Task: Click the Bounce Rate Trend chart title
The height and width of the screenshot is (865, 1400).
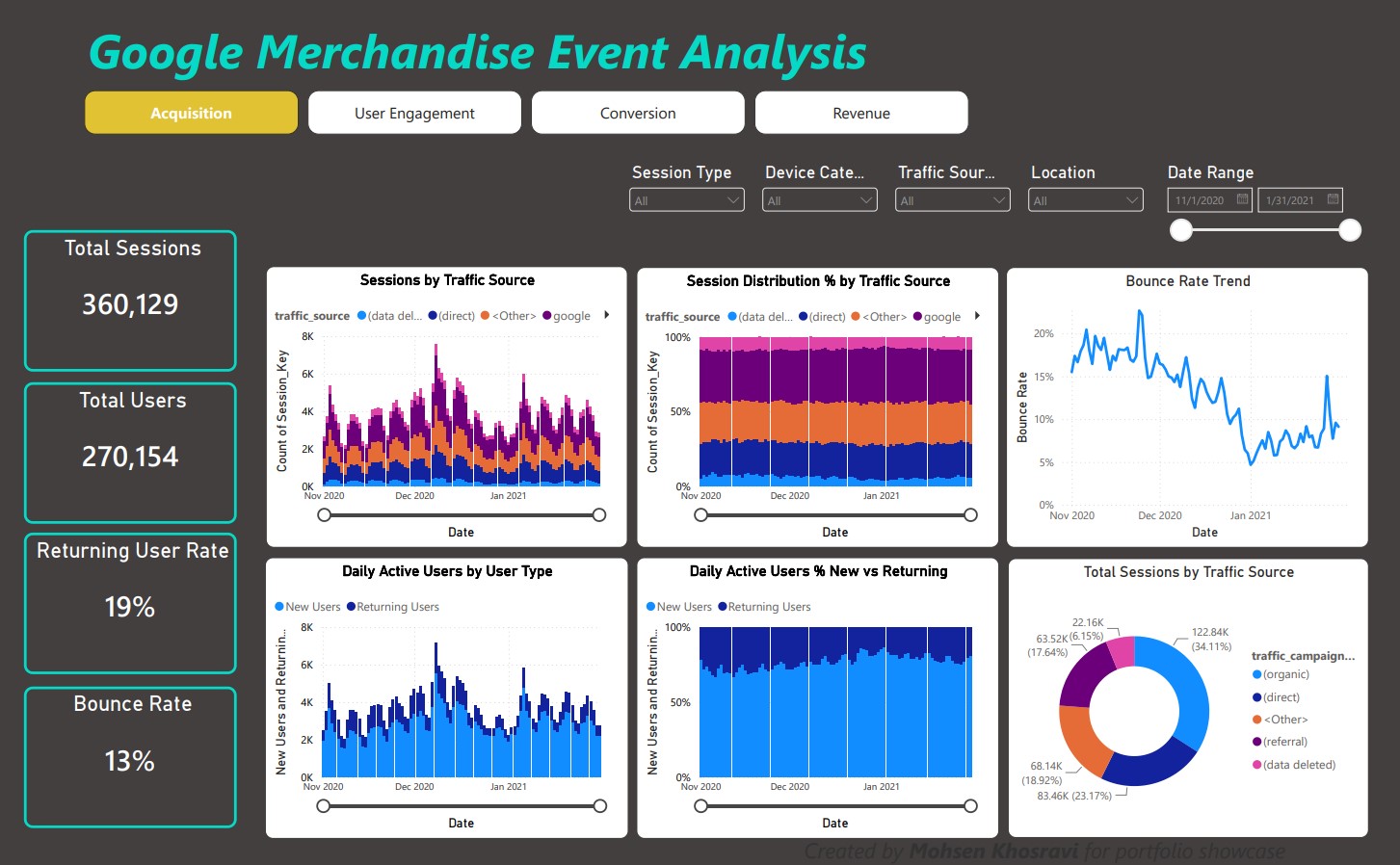Action: pyautogui.click(x=1188, y=281)
